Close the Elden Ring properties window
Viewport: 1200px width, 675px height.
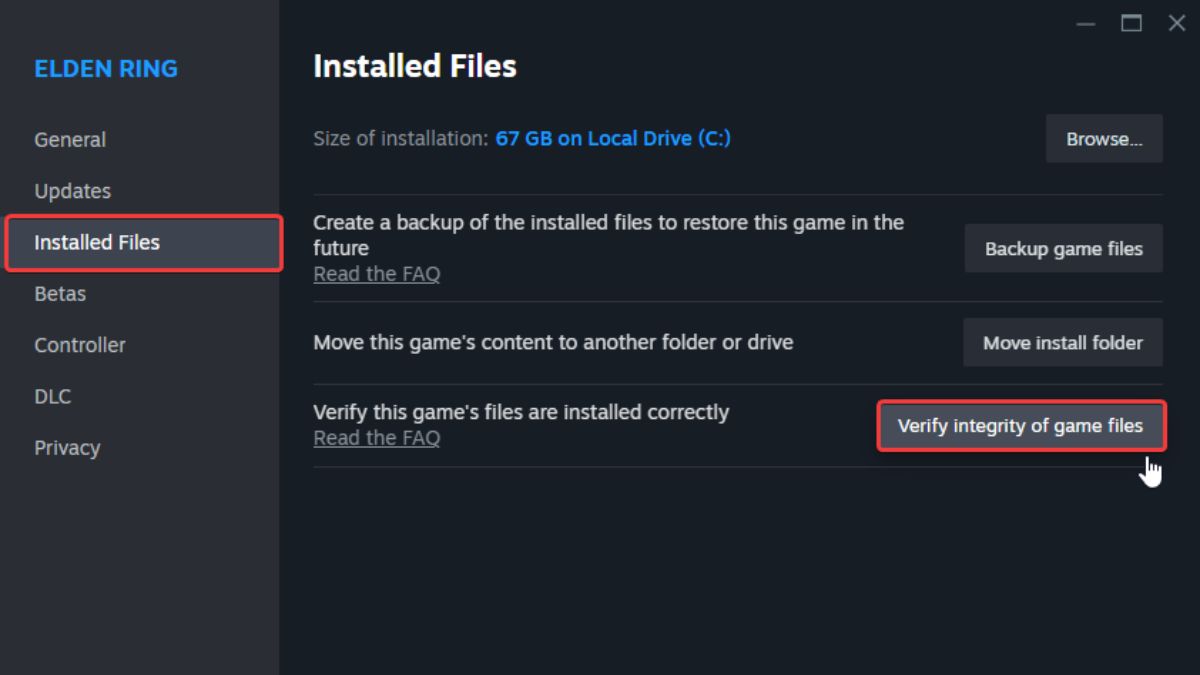point(1176,22)
